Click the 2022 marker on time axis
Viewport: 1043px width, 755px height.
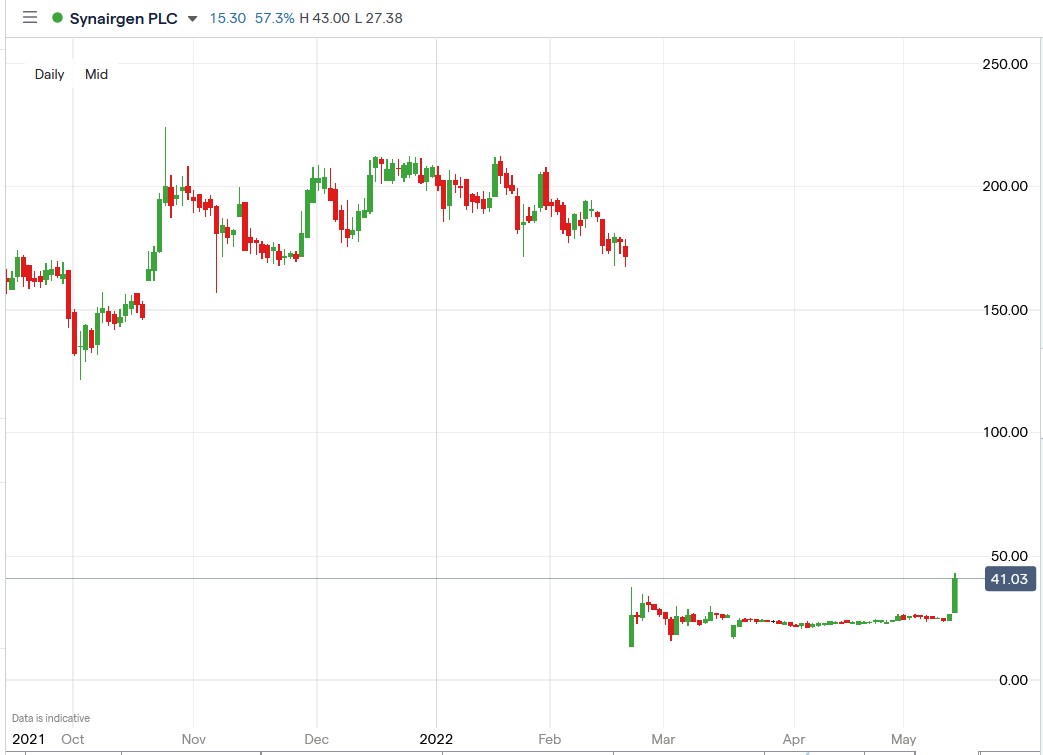click(435, 739)
